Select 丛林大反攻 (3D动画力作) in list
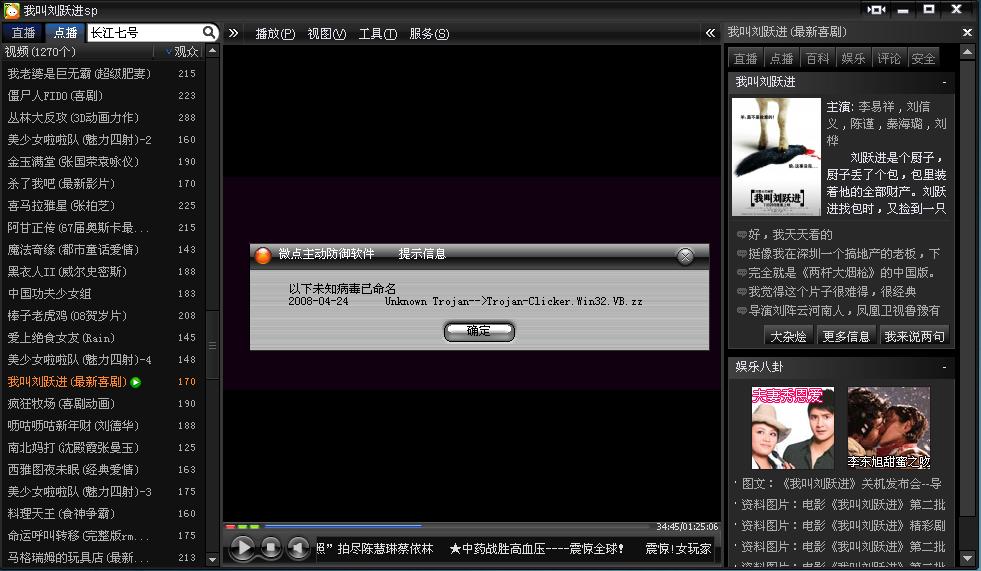 click(x=102, y=118)
